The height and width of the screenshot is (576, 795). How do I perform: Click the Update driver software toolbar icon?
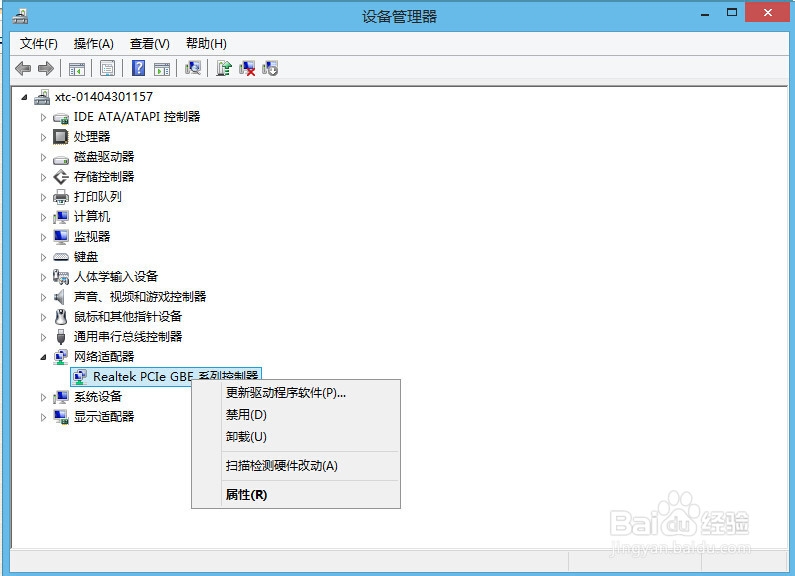tap(224, 68)
